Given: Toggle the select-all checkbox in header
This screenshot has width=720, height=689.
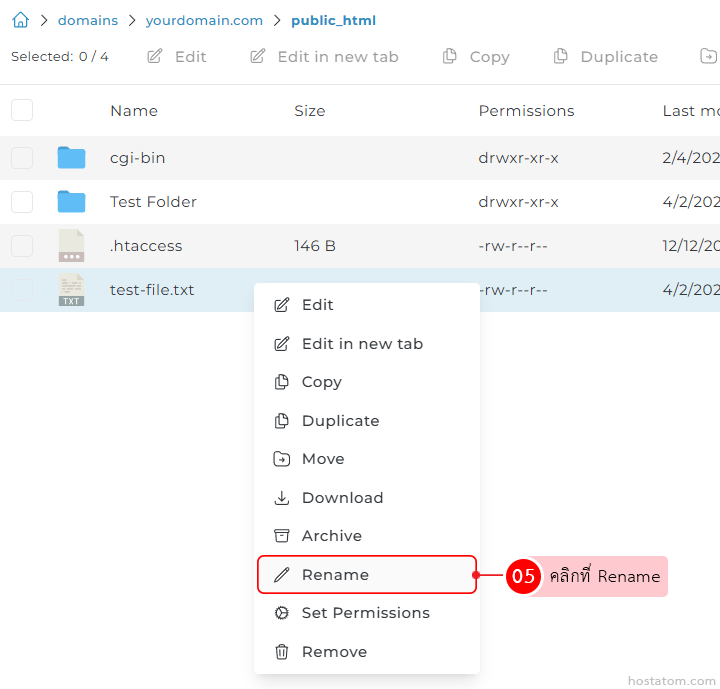Looking at the screenshot, I should coord(22,111).
